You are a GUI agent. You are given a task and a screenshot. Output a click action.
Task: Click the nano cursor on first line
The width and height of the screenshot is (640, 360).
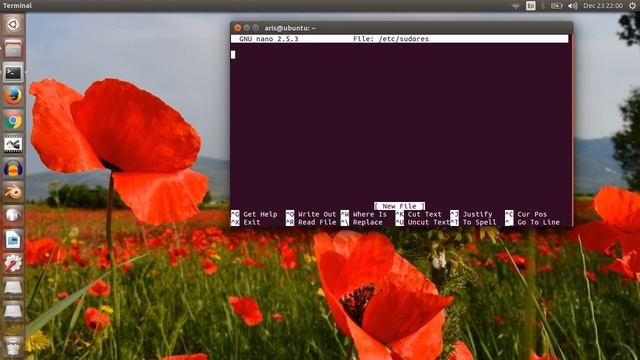pos(233,55)
